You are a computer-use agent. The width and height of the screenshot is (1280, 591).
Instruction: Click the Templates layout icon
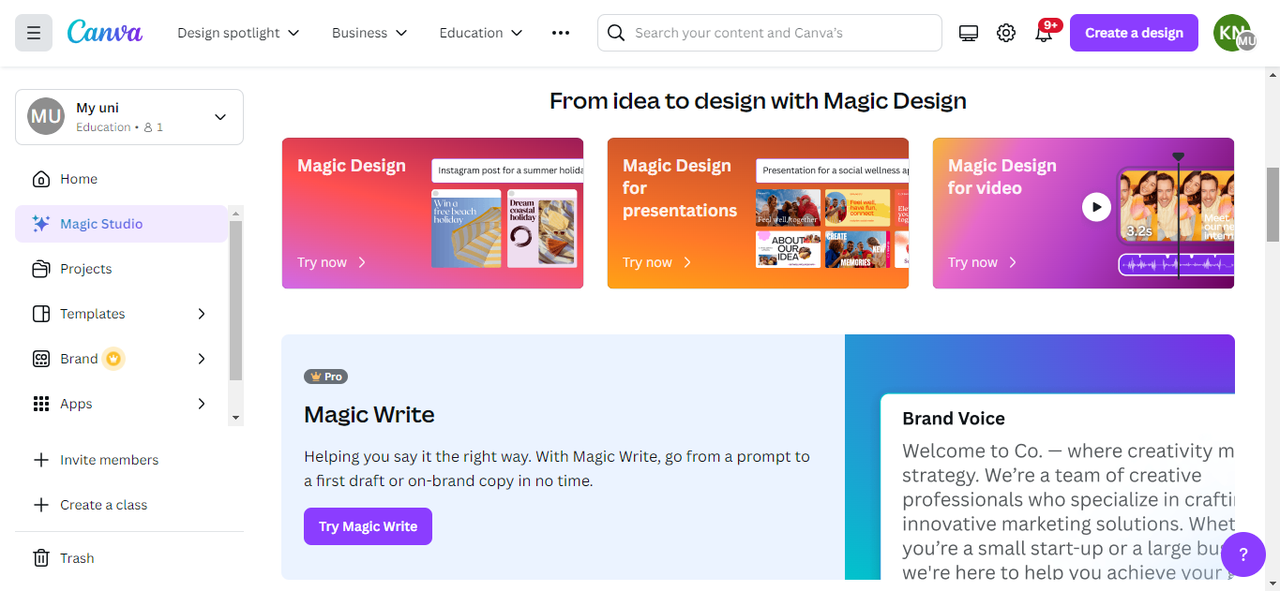41,314
